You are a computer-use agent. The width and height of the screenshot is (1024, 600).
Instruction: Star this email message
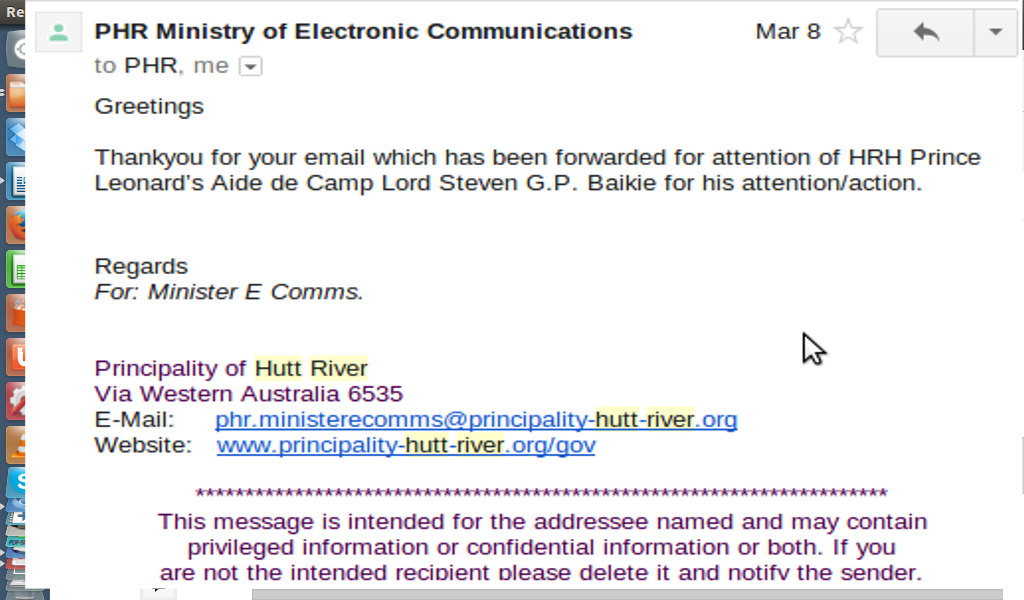click(848, 32)
